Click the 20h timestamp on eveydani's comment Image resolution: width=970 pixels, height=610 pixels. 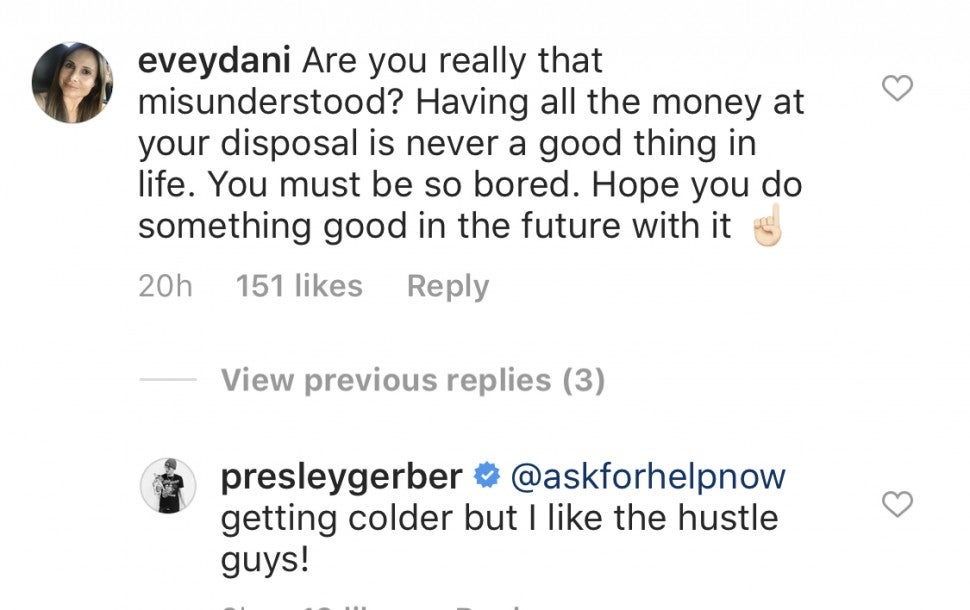(164, 287)
